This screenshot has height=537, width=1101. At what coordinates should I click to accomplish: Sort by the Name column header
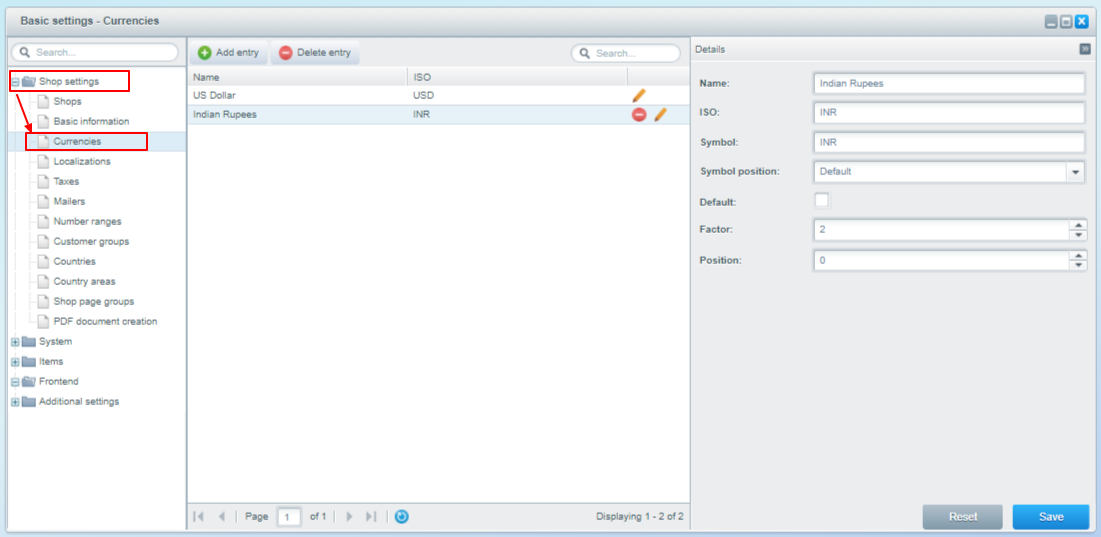pos(297,77)
